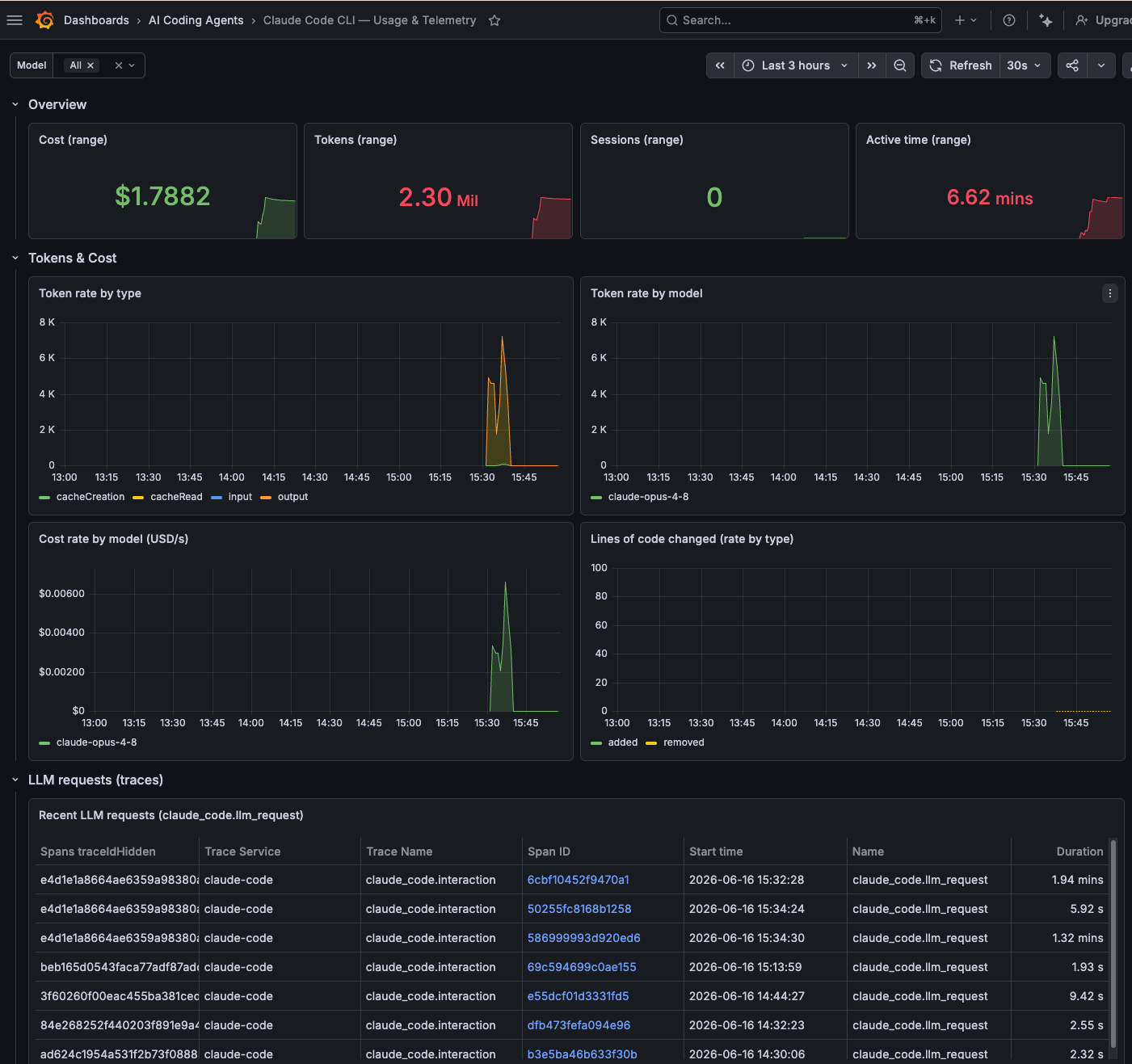Remove the All value from Model filter
1132x1064 pixels.
(90, 65)
